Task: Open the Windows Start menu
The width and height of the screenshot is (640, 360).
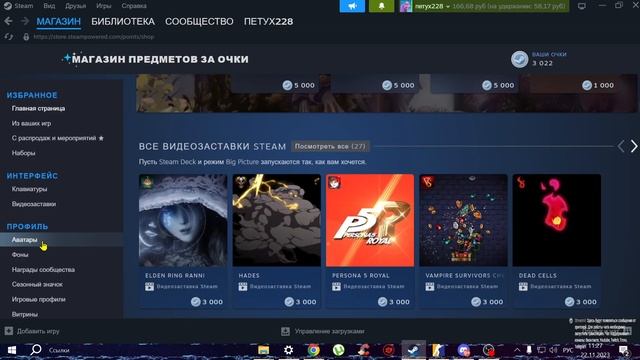Action: pos(12,350)
